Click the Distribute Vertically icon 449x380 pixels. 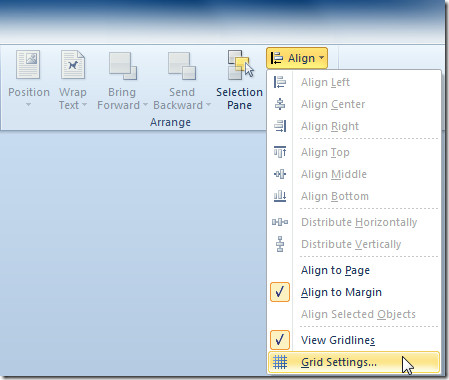[x=280, y=244]
